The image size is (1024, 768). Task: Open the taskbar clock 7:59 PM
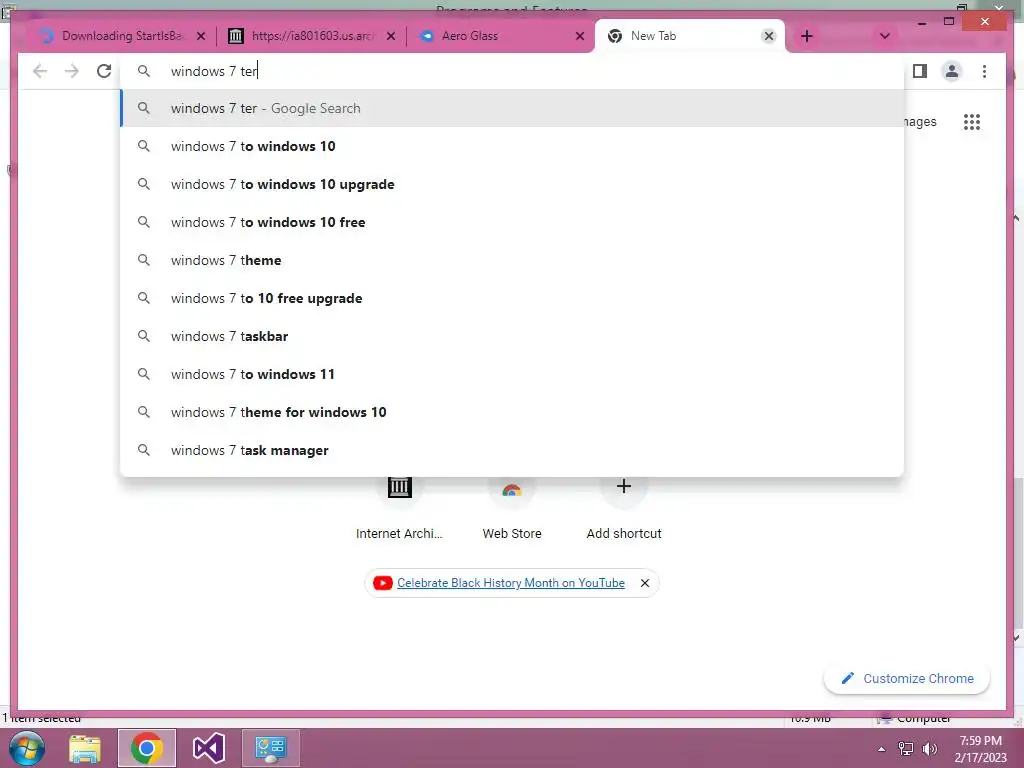click(980, 749)
